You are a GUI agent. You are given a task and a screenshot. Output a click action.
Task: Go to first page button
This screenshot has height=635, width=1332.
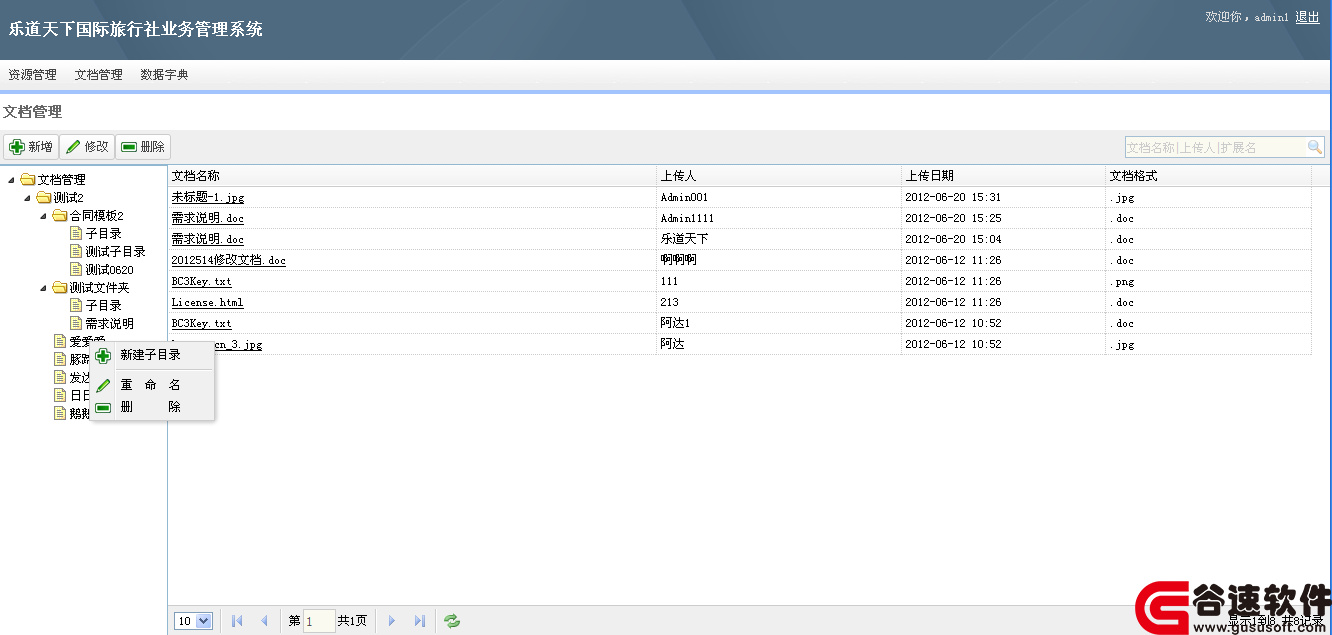[237, 621]
